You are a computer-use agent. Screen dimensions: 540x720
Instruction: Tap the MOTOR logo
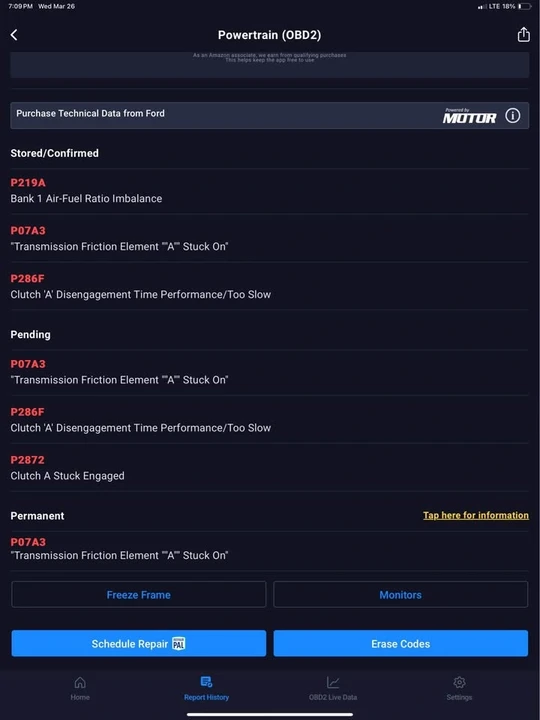pyautogui.click(x=469, y=116)
